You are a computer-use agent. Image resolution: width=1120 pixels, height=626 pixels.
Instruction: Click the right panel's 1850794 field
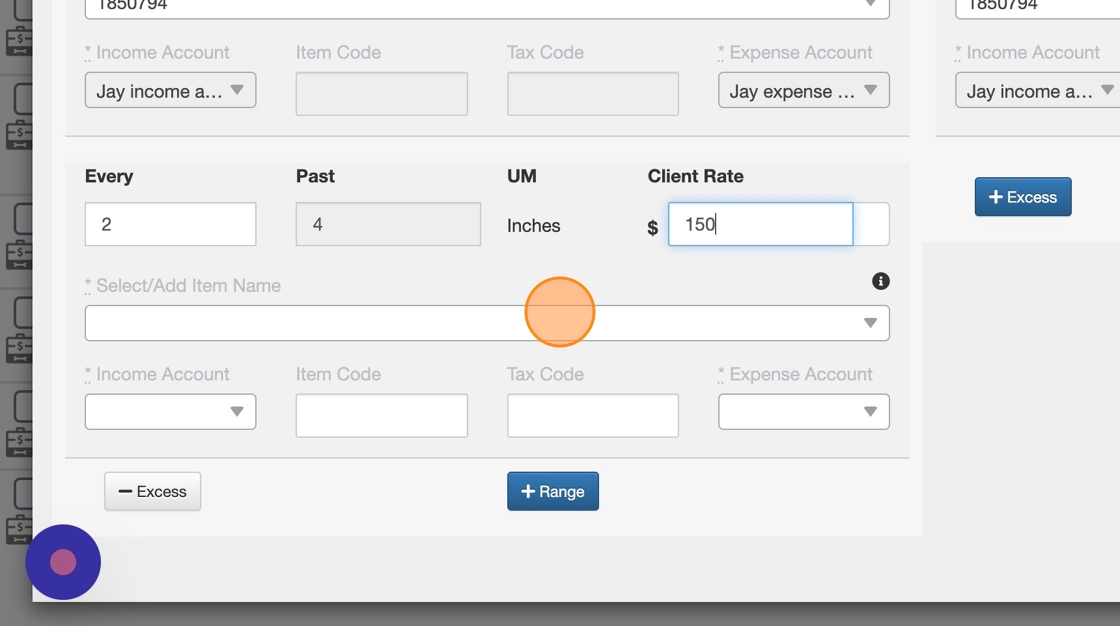point(1037,7)
